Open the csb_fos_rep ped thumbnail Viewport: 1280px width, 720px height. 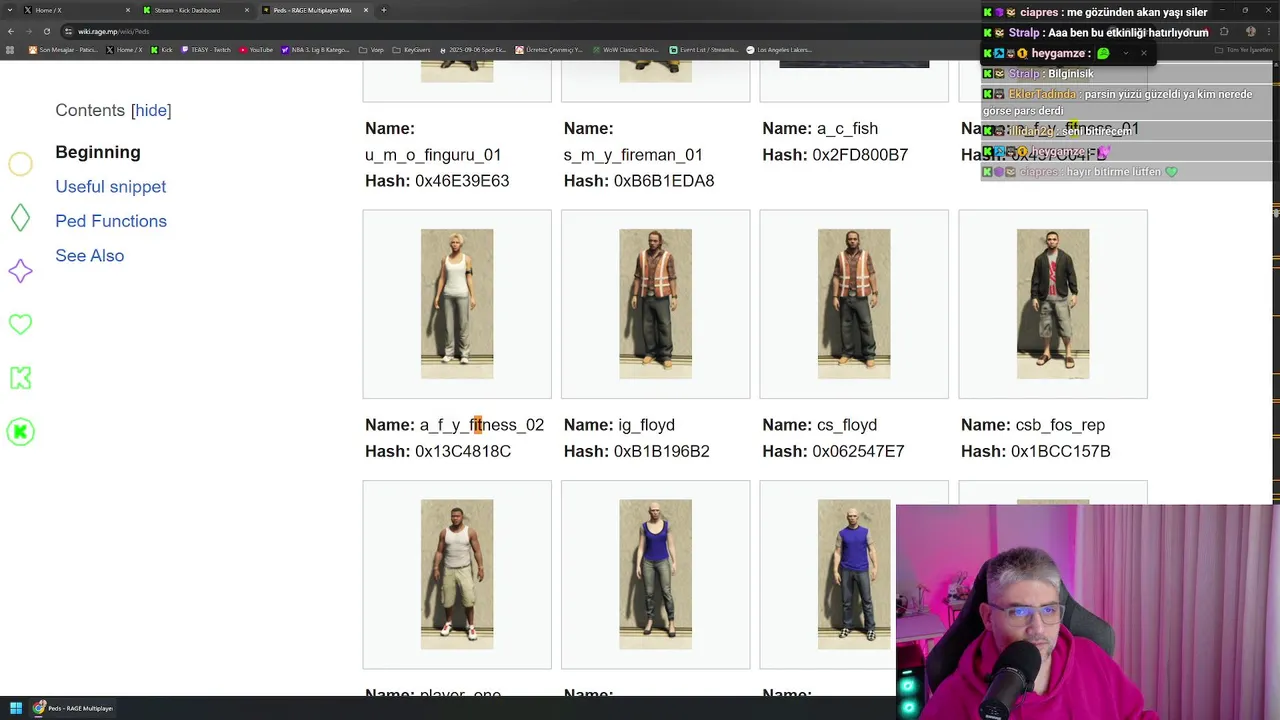(x=1053, y=304)
